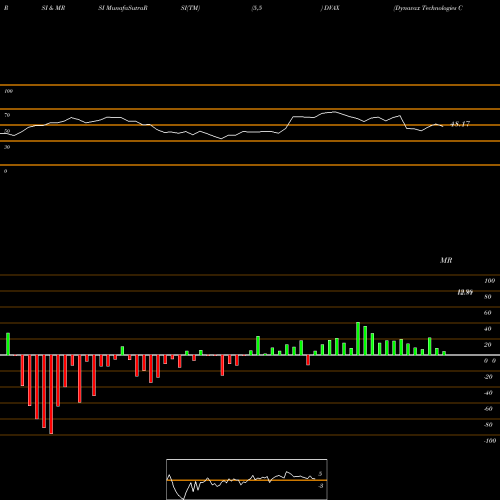
Task: Click the longest red bar in the MR histogram
Action: [51, 394]
